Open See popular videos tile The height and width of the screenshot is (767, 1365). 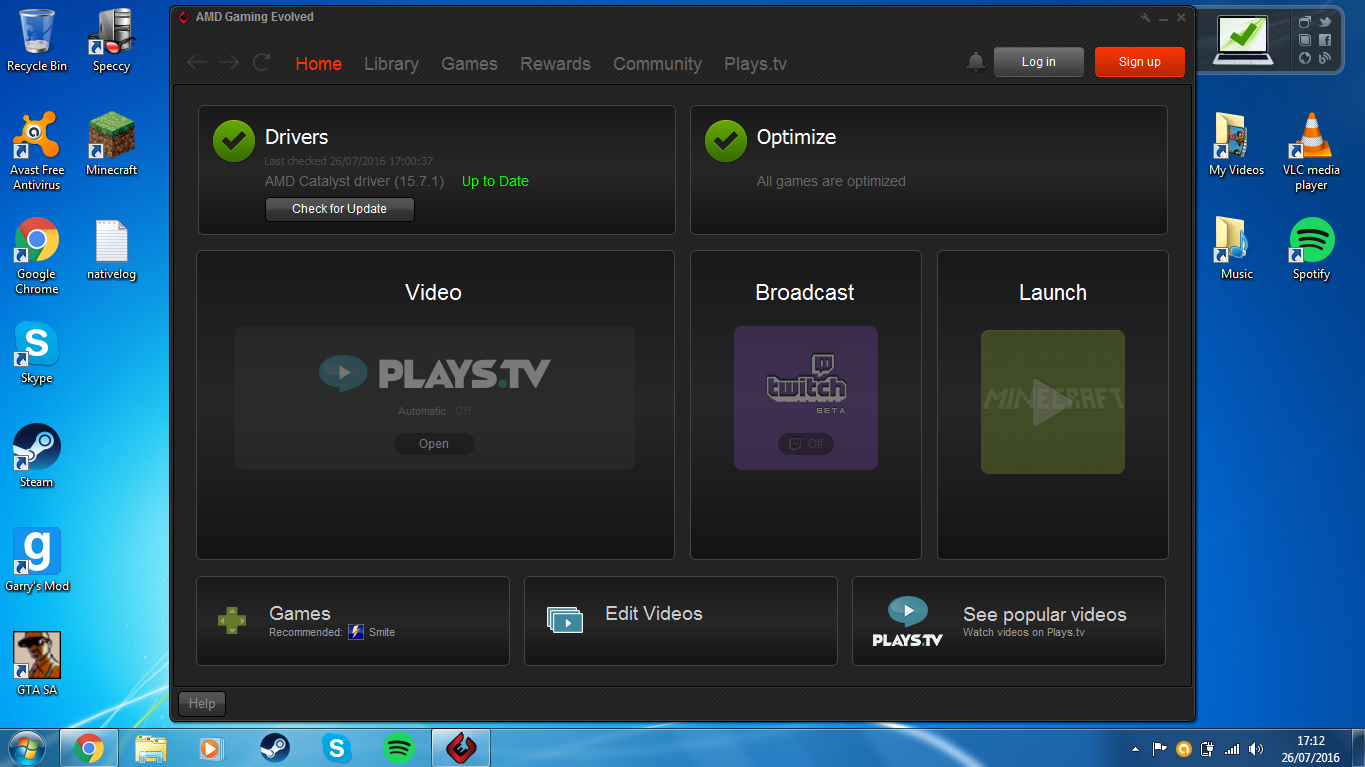[1008, 621]
